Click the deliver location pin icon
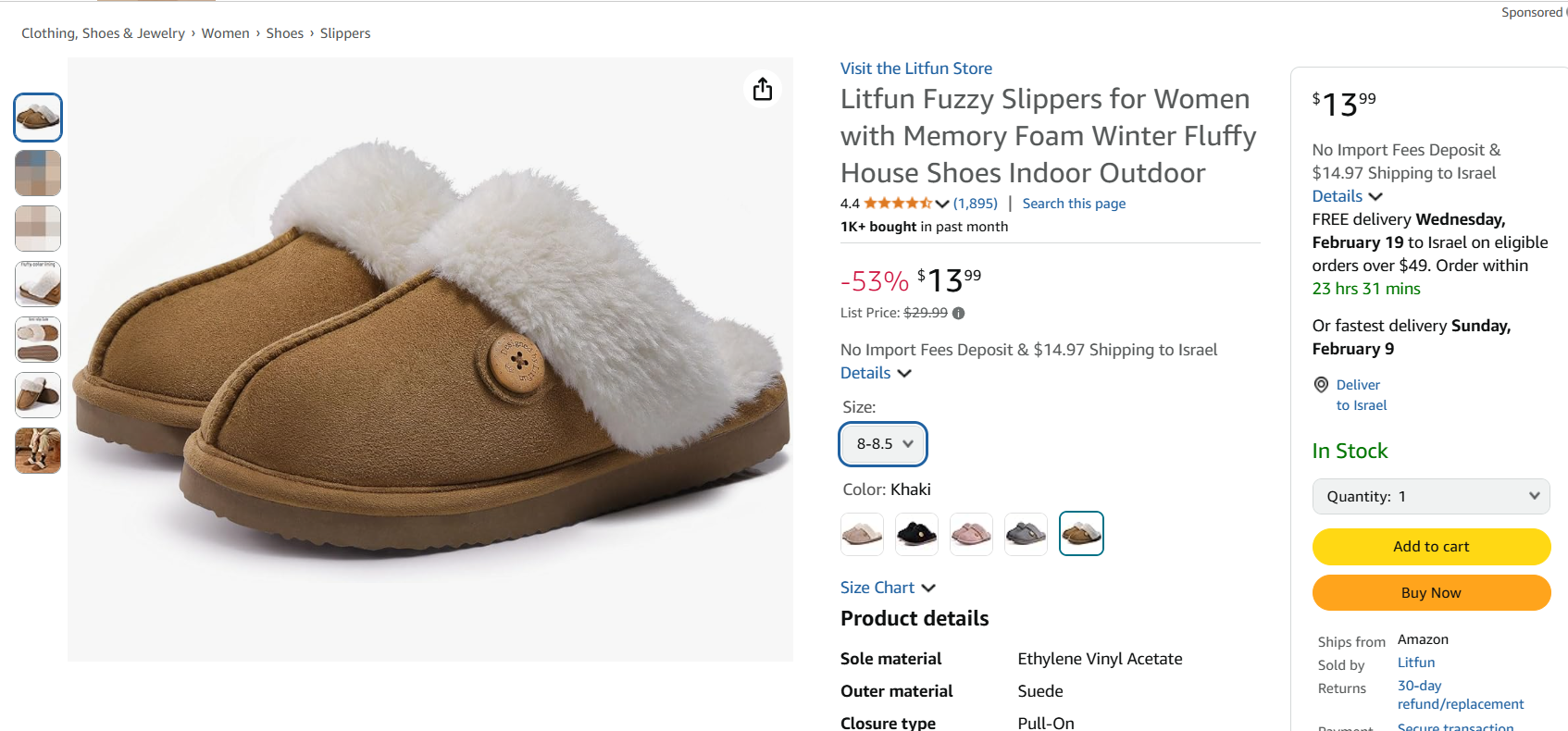The width and height of the screenshot is (1568, 731). (x=1321, y=385)
